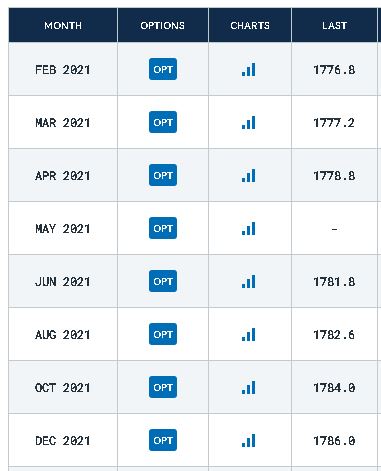Image resolution: width=381 pixels, height=471 pixels.
Task: Select the 1776.8 last price cell
Action: (x=334, y=70)
